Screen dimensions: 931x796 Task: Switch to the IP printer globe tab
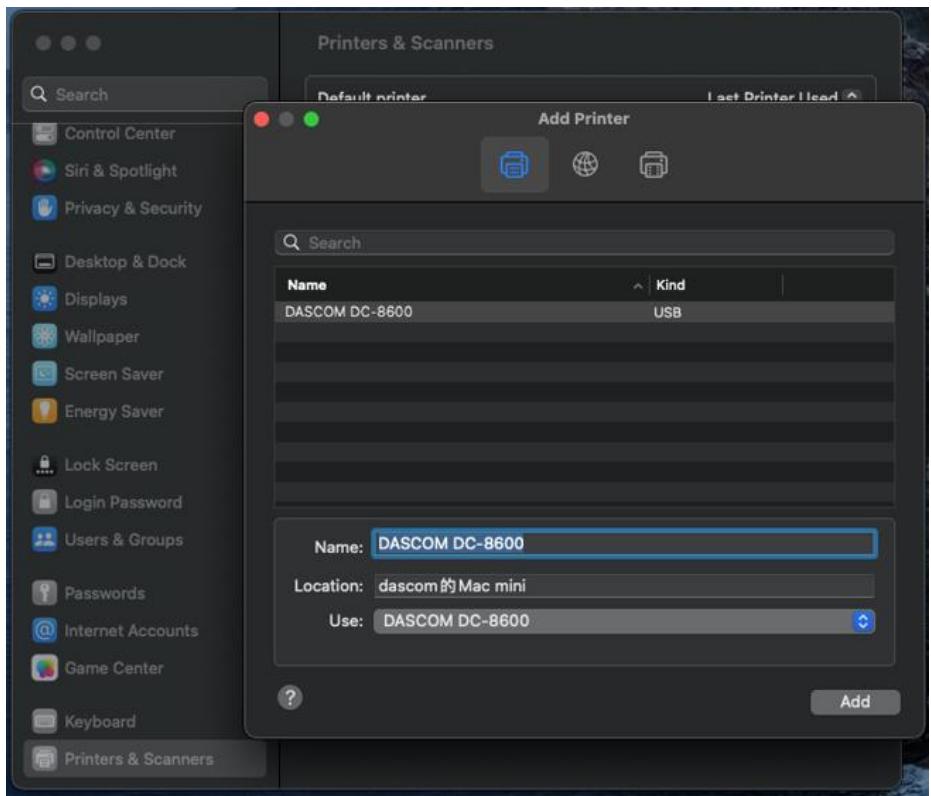[585, 164]
